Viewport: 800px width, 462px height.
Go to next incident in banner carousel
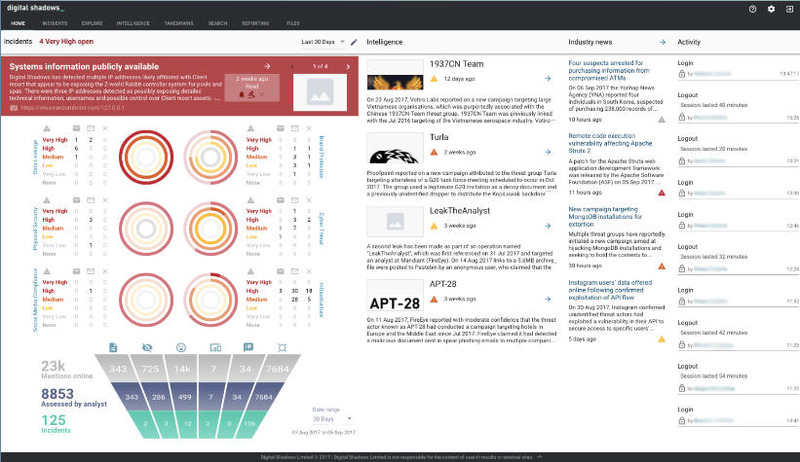(x=347, y=66)
